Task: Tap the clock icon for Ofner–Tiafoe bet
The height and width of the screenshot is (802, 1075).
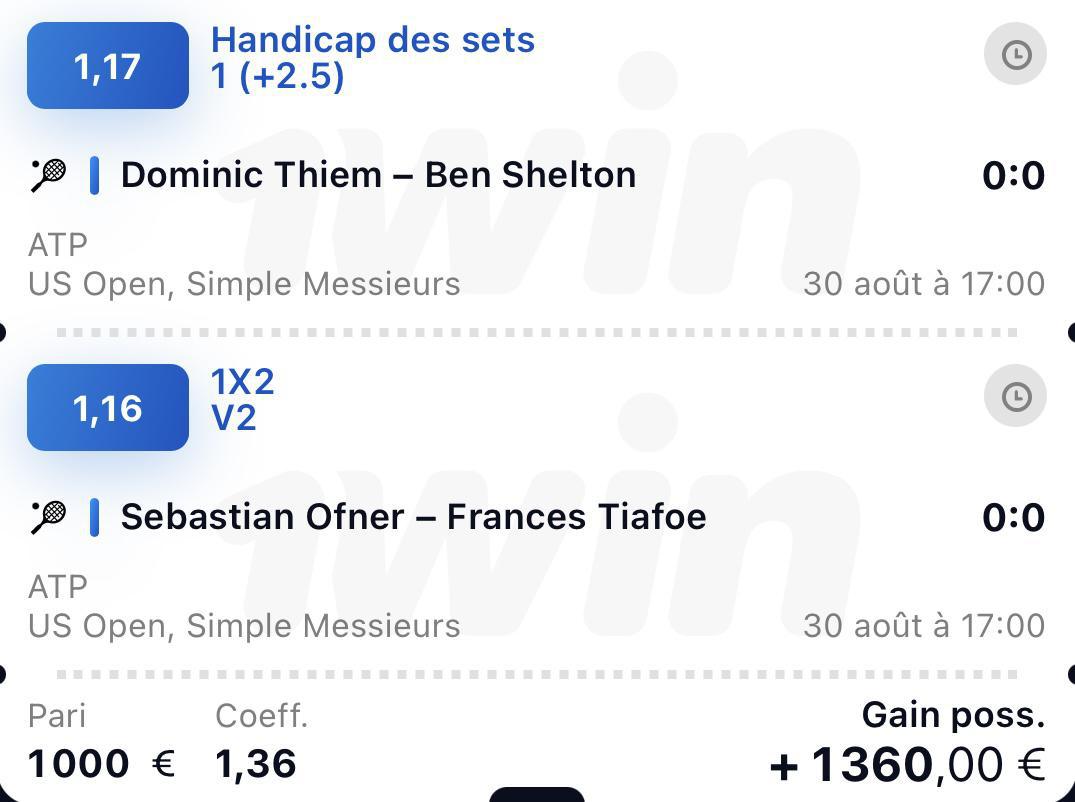Action: (x=1015, y=396)
